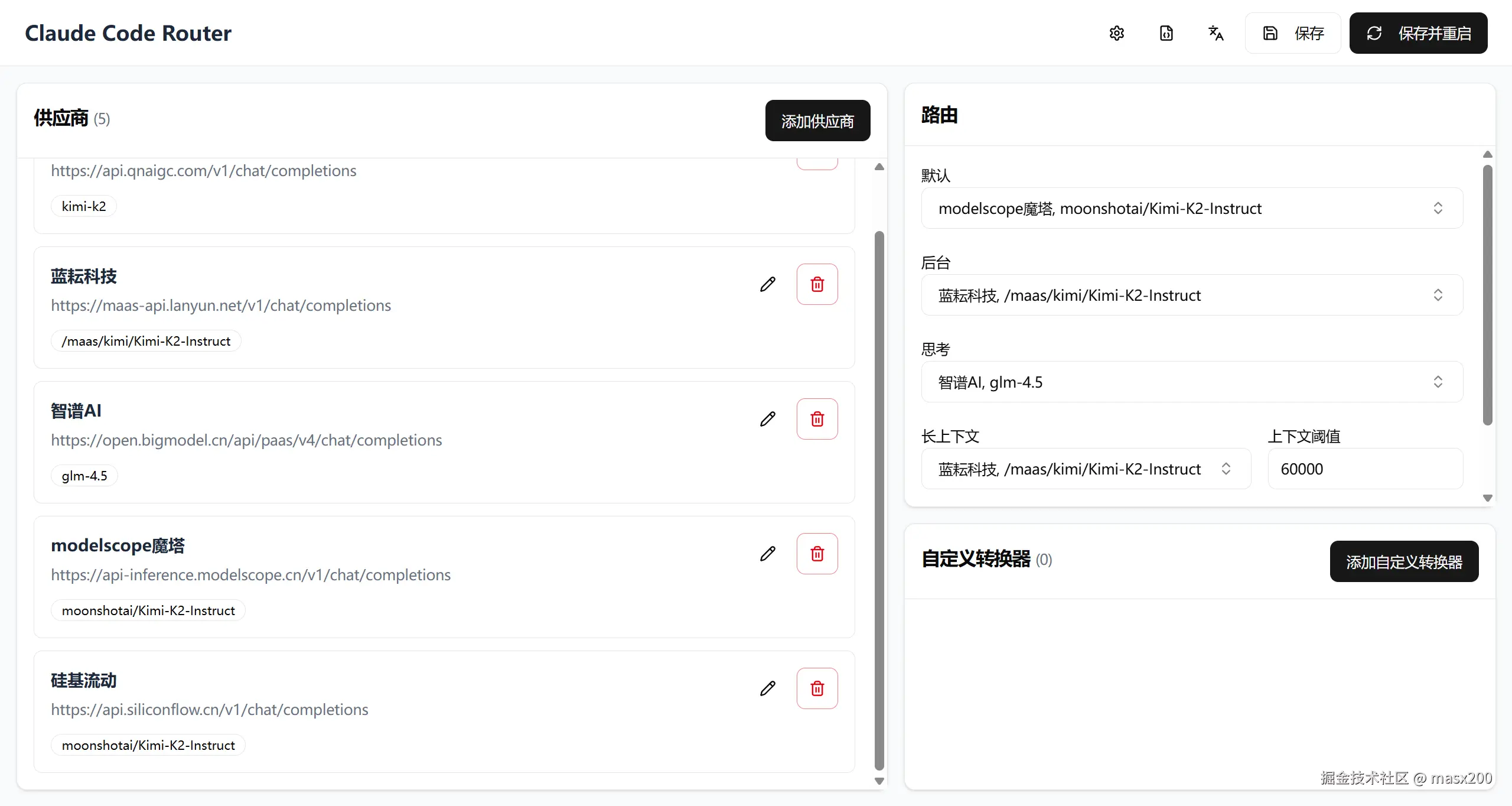
Task: Click the language translate icon
Action: point(1216,33)
